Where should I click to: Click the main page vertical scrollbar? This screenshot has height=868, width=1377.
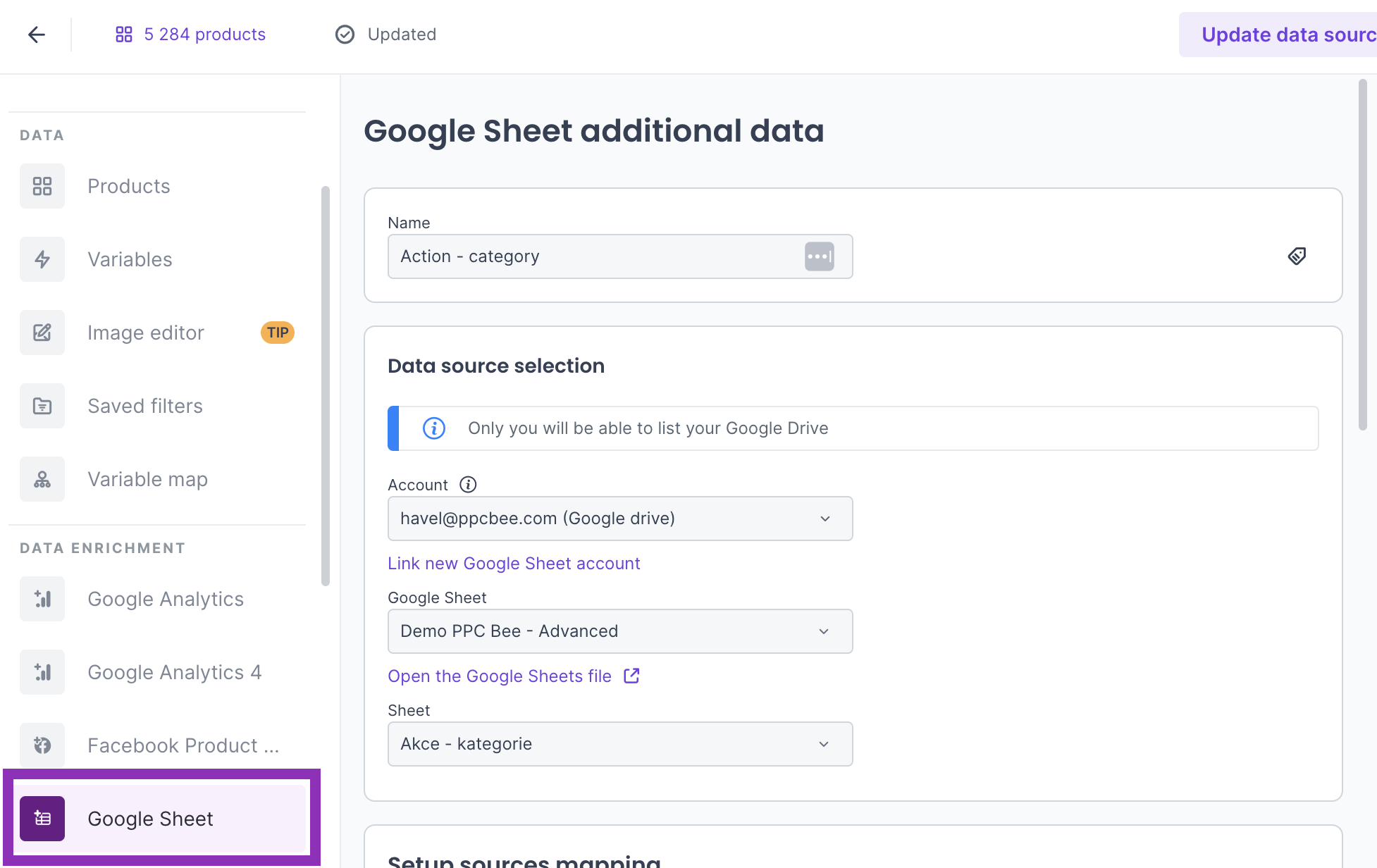[x=1362, y=255]
